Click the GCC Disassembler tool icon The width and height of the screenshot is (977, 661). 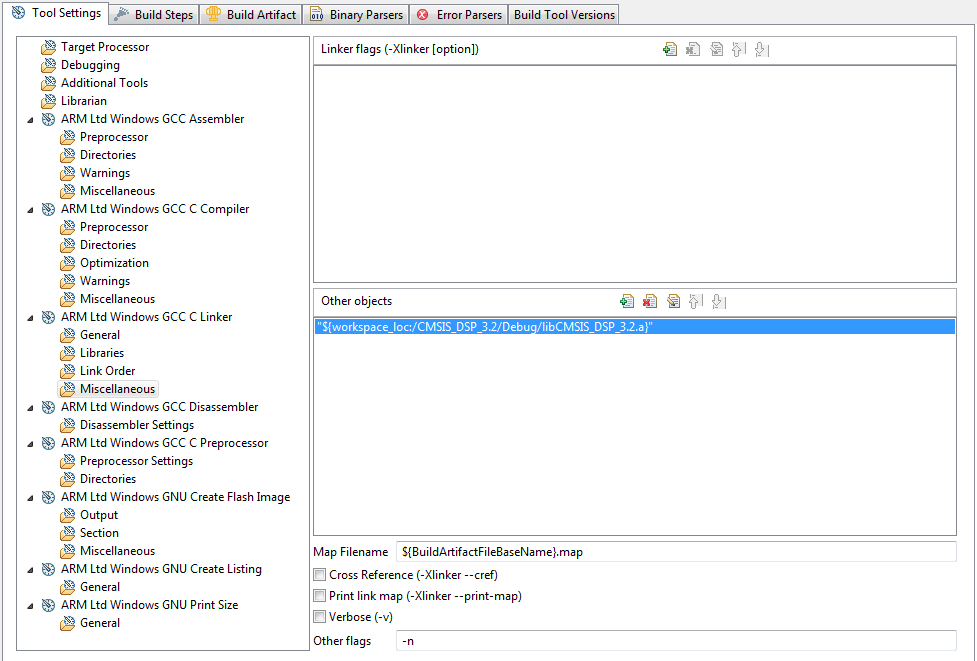click(49, 407)
